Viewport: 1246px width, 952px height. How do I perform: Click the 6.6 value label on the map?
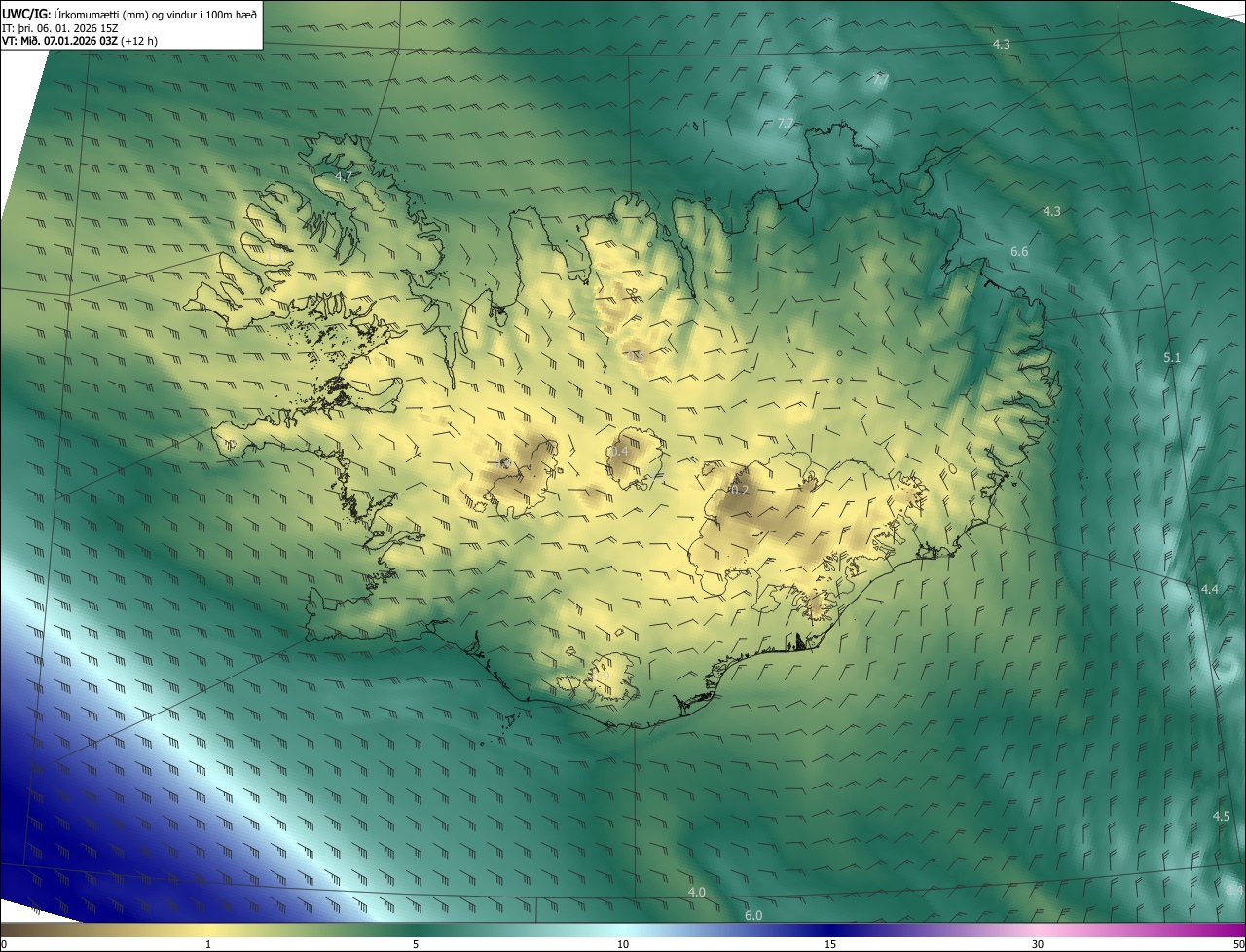tap(1019, 252)
